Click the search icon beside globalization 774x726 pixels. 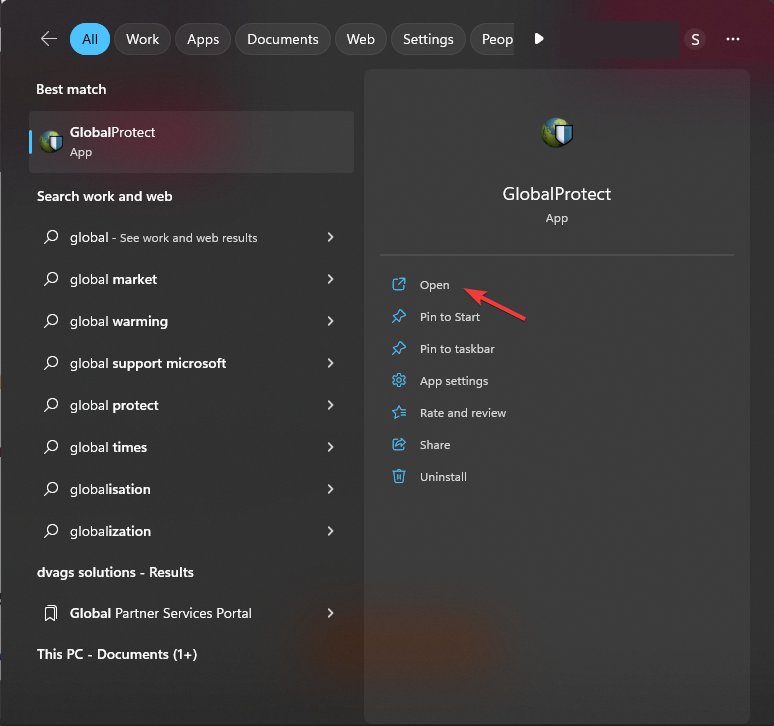point(51,531)
